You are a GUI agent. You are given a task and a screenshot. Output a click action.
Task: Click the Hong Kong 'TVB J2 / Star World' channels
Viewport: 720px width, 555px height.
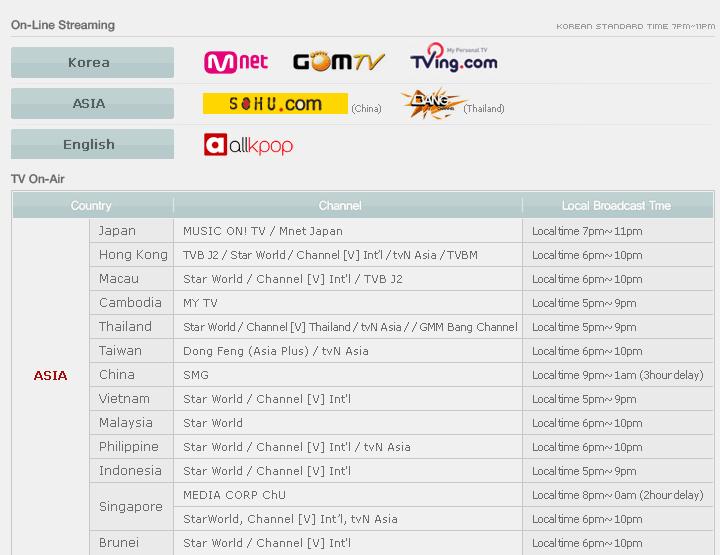pyautogui.click(x=348, y=255)
